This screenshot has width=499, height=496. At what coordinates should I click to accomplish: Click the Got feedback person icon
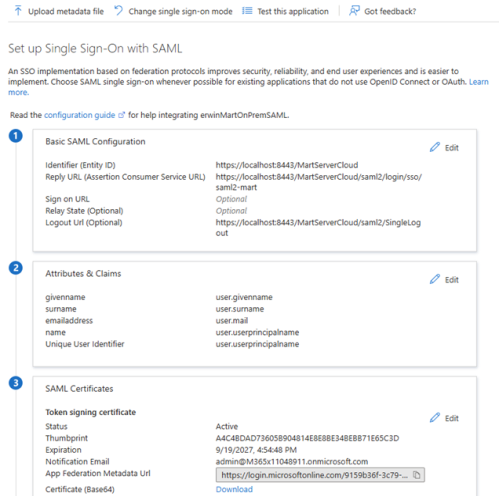click(354, 11)
